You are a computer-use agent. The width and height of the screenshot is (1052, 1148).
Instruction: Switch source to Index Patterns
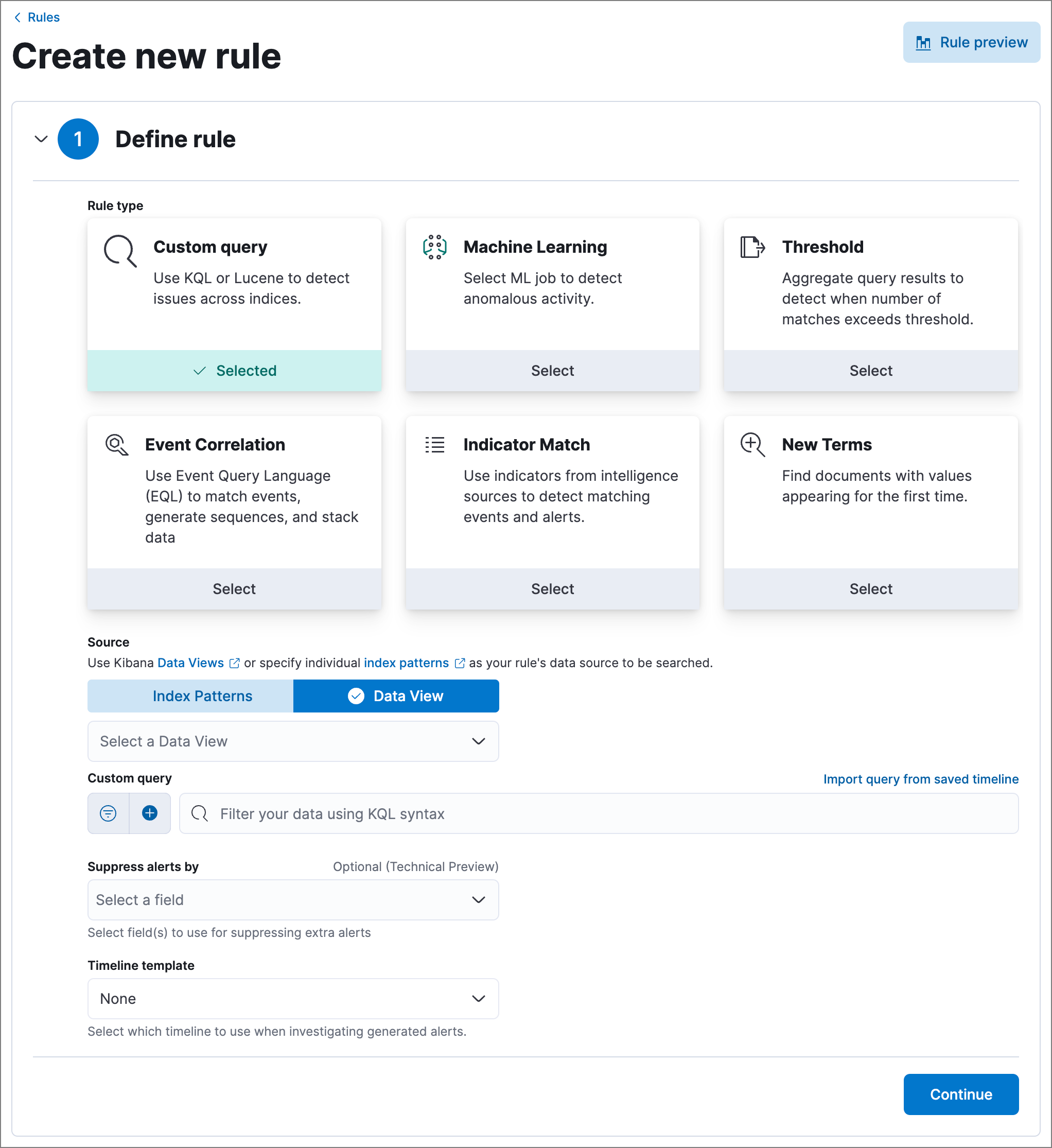coord(202,695)
